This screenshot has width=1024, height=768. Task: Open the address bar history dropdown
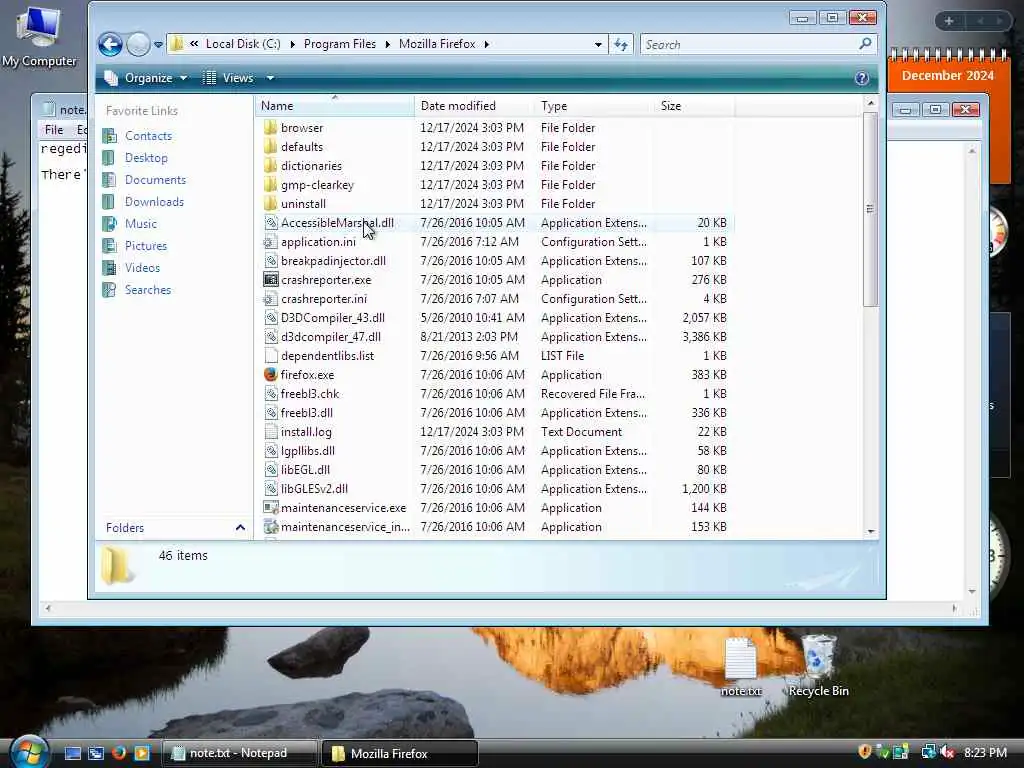tap(598, 44)
